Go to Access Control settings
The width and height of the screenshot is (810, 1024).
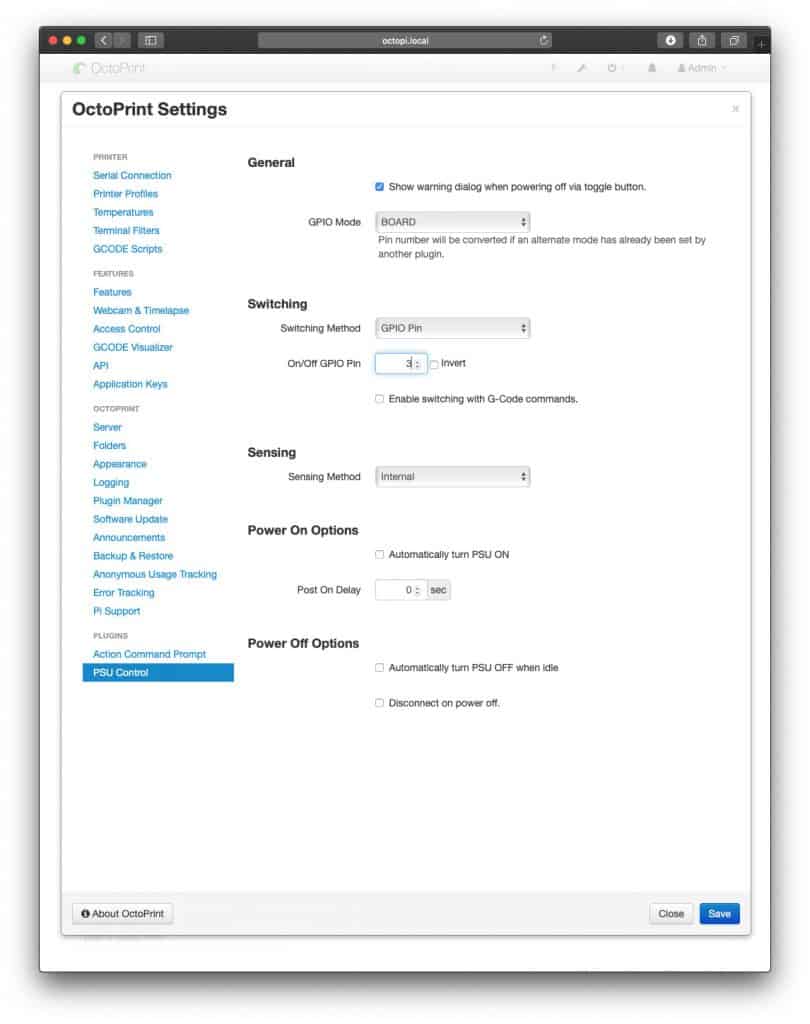coord(127,328)
